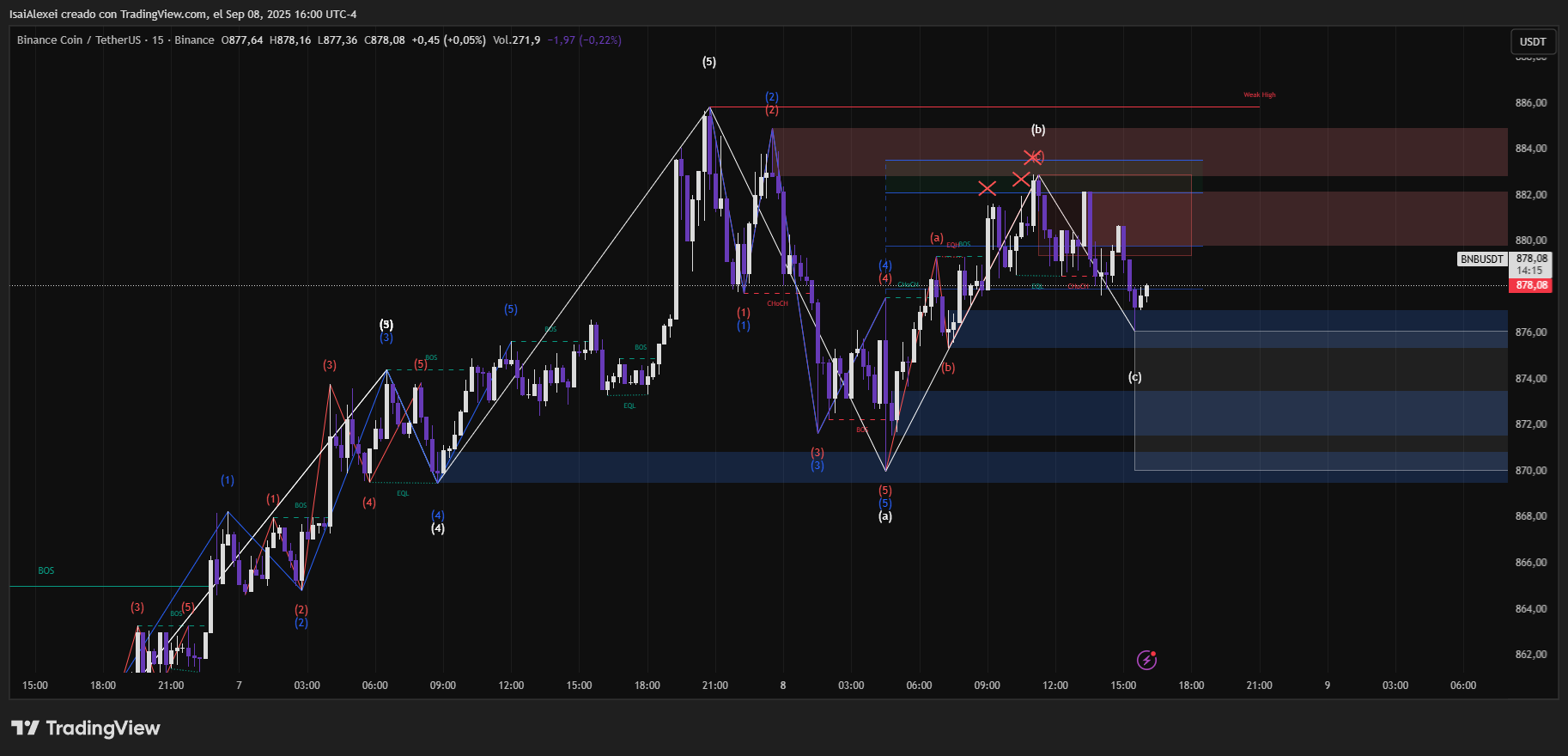Click the 15 interval in the chart header
This screenshot has width=1568, height=756.
pos(158,40)
